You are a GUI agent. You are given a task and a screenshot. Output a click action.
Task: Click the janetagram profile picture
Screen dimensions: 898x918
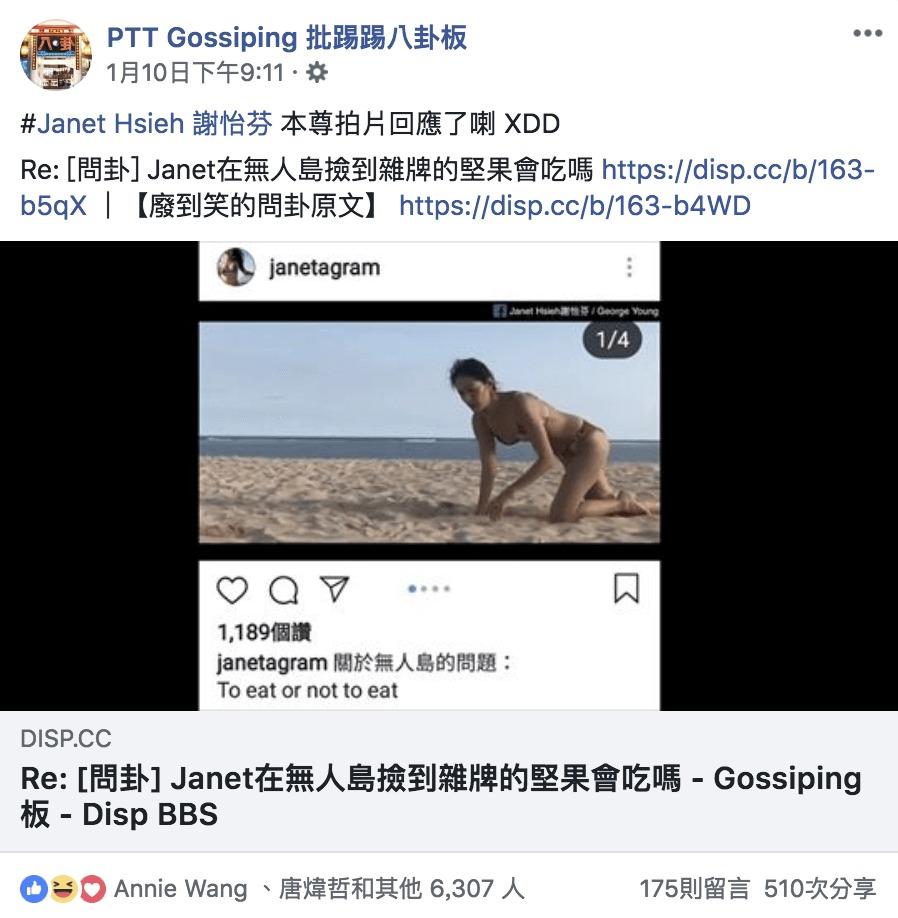point(236,267)
